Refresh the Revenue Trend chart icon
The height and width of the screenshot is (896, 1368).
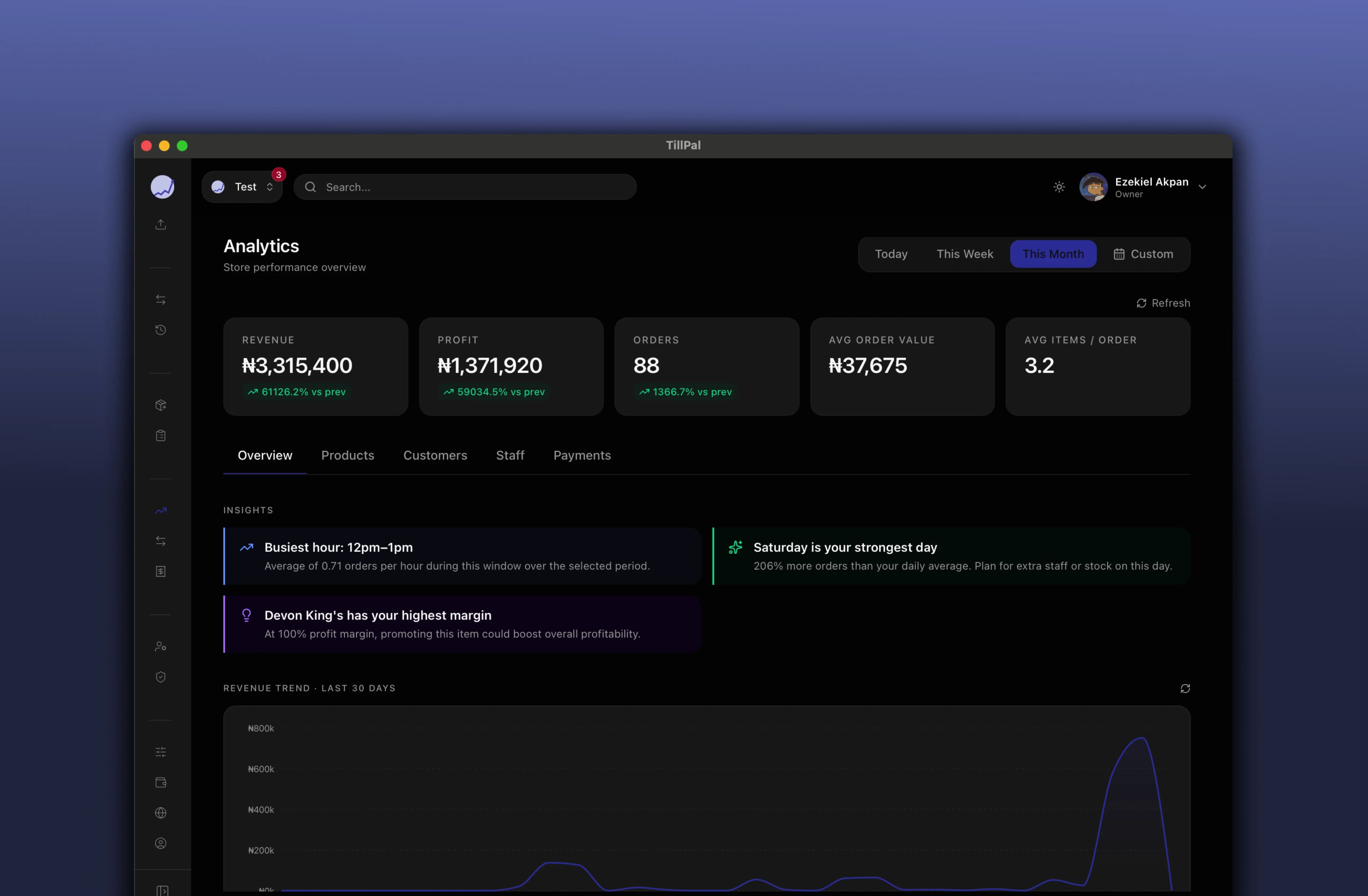(1185, 689)
